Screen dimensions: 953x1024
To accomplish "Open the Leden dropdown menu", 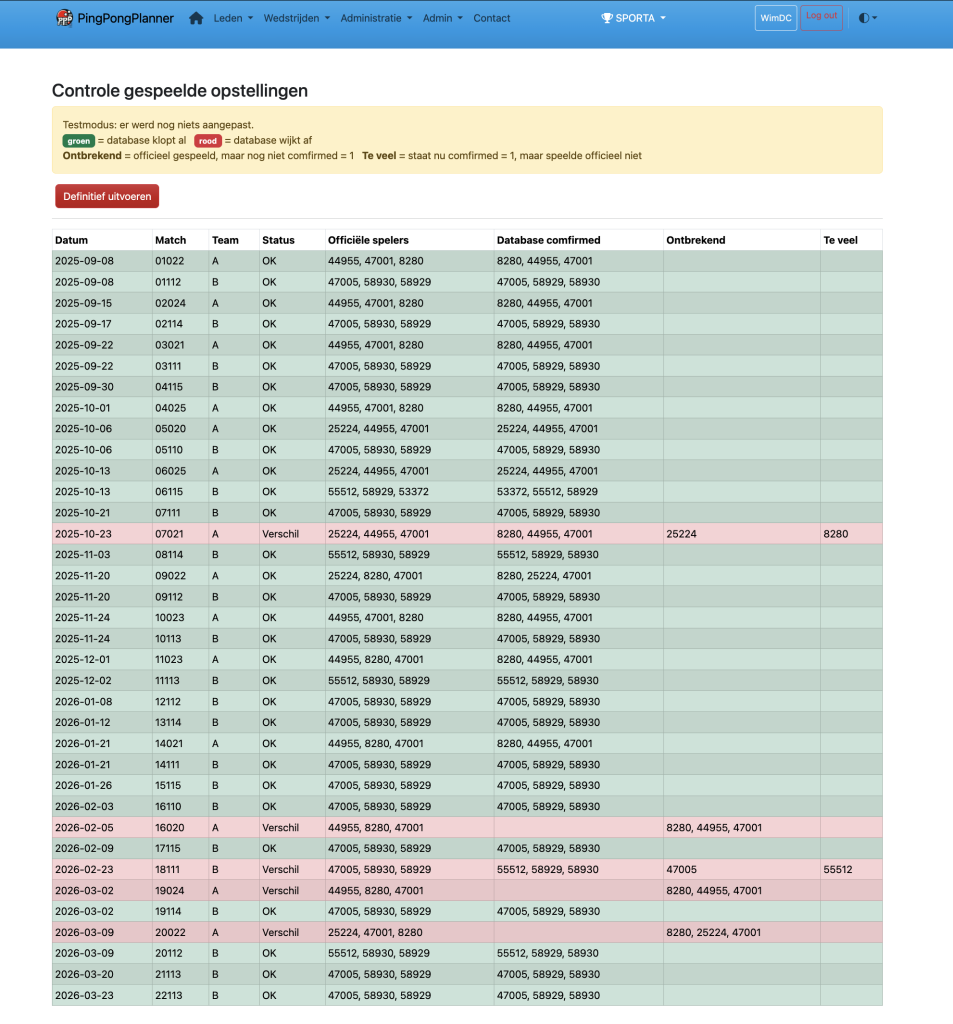I will pos(233,18).
